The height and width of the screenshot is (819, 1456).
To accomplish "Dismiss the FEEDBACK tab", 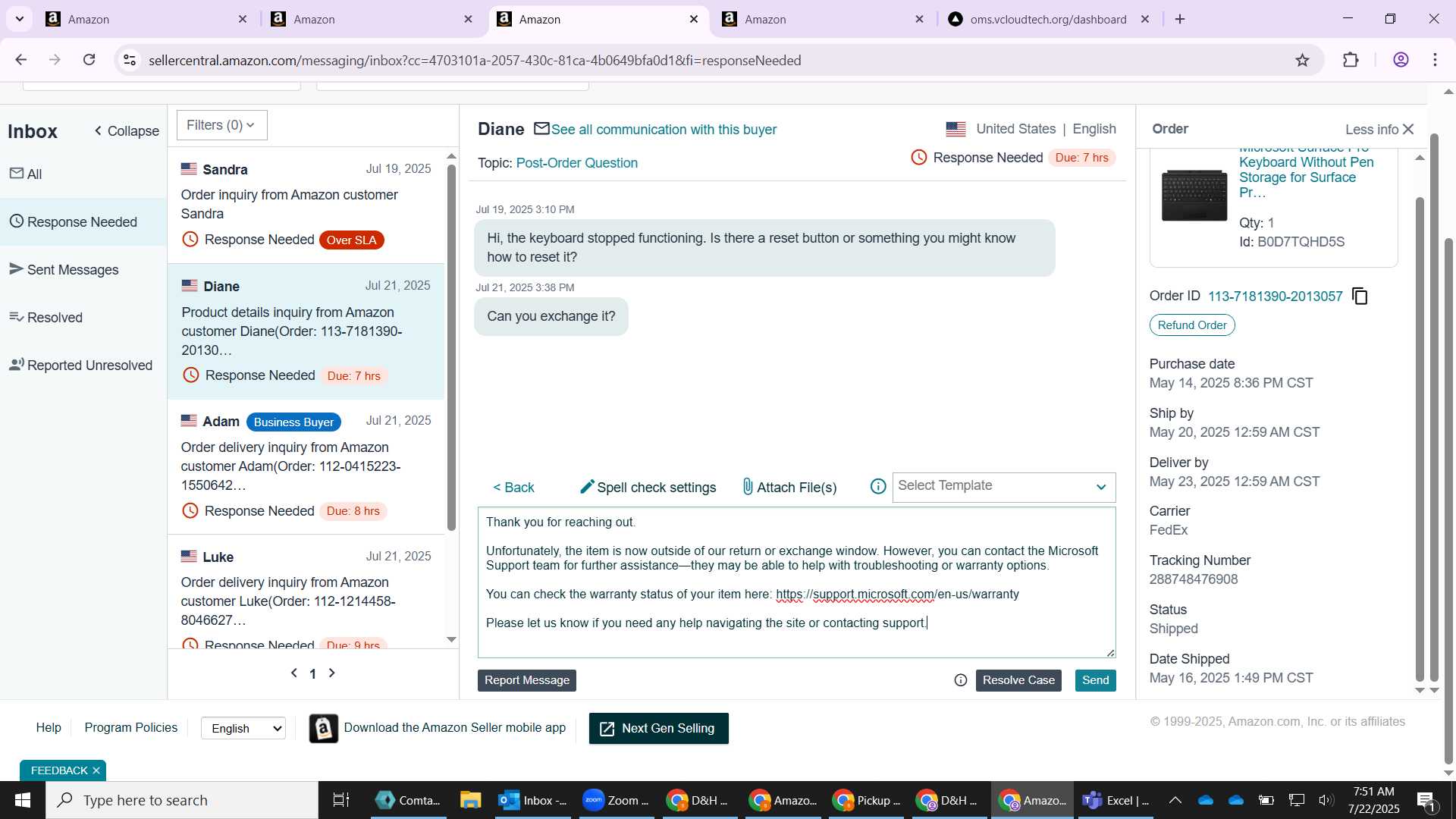I will [96, 770].
